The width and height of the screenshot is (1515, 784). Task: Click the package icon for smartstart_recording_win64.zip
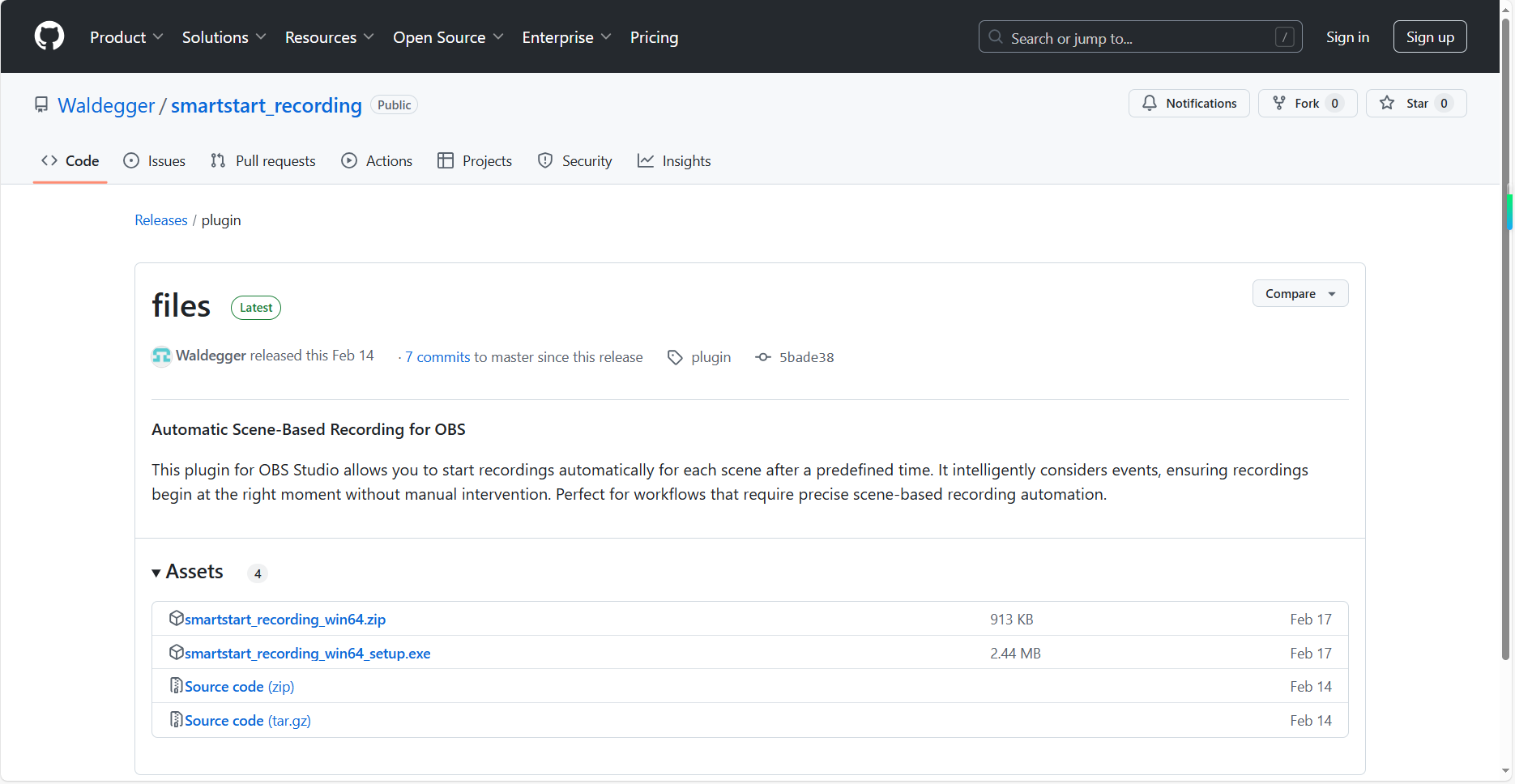176,618
